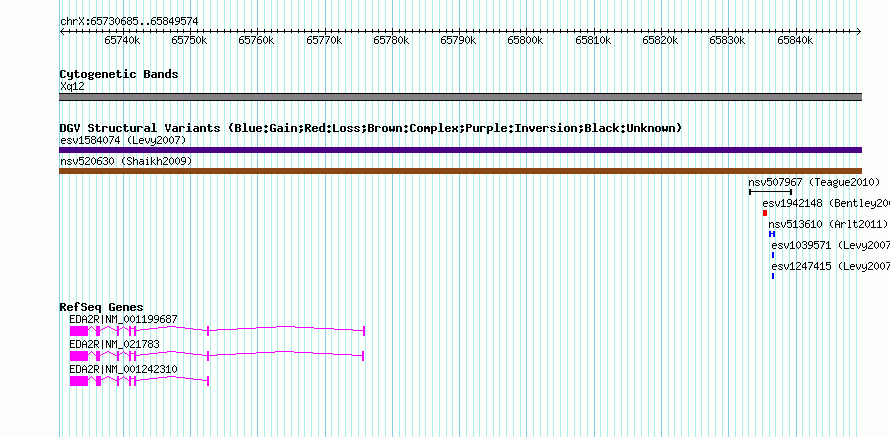The height and width of the screenshot is (437, 890).
Task: Click the black nsv507967 variant span
Action: pyautogui.click(x=770, y=192)
